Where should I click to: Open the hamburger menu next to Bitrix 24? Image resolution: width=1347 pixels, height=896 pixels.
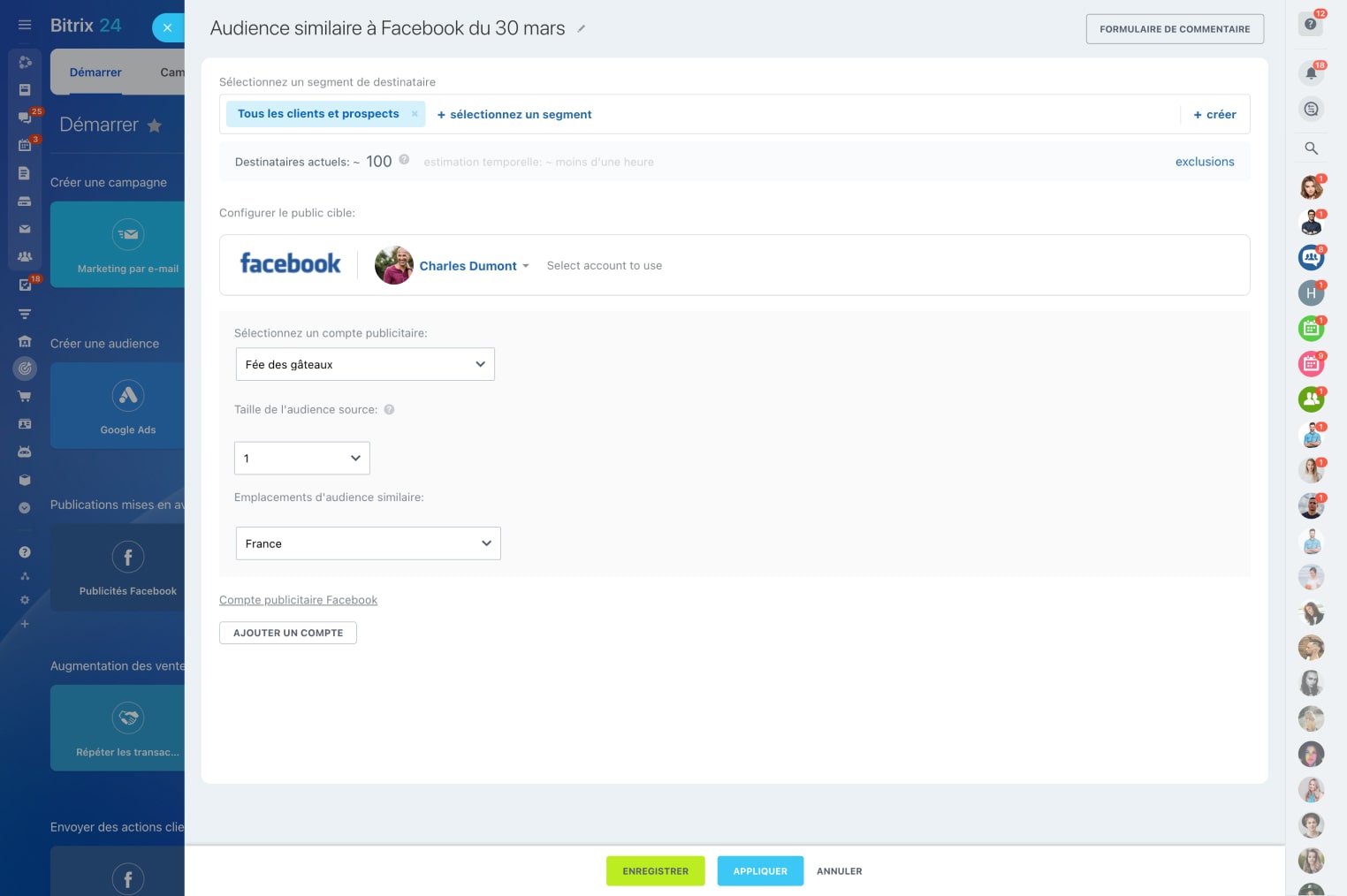coord(25,26)
